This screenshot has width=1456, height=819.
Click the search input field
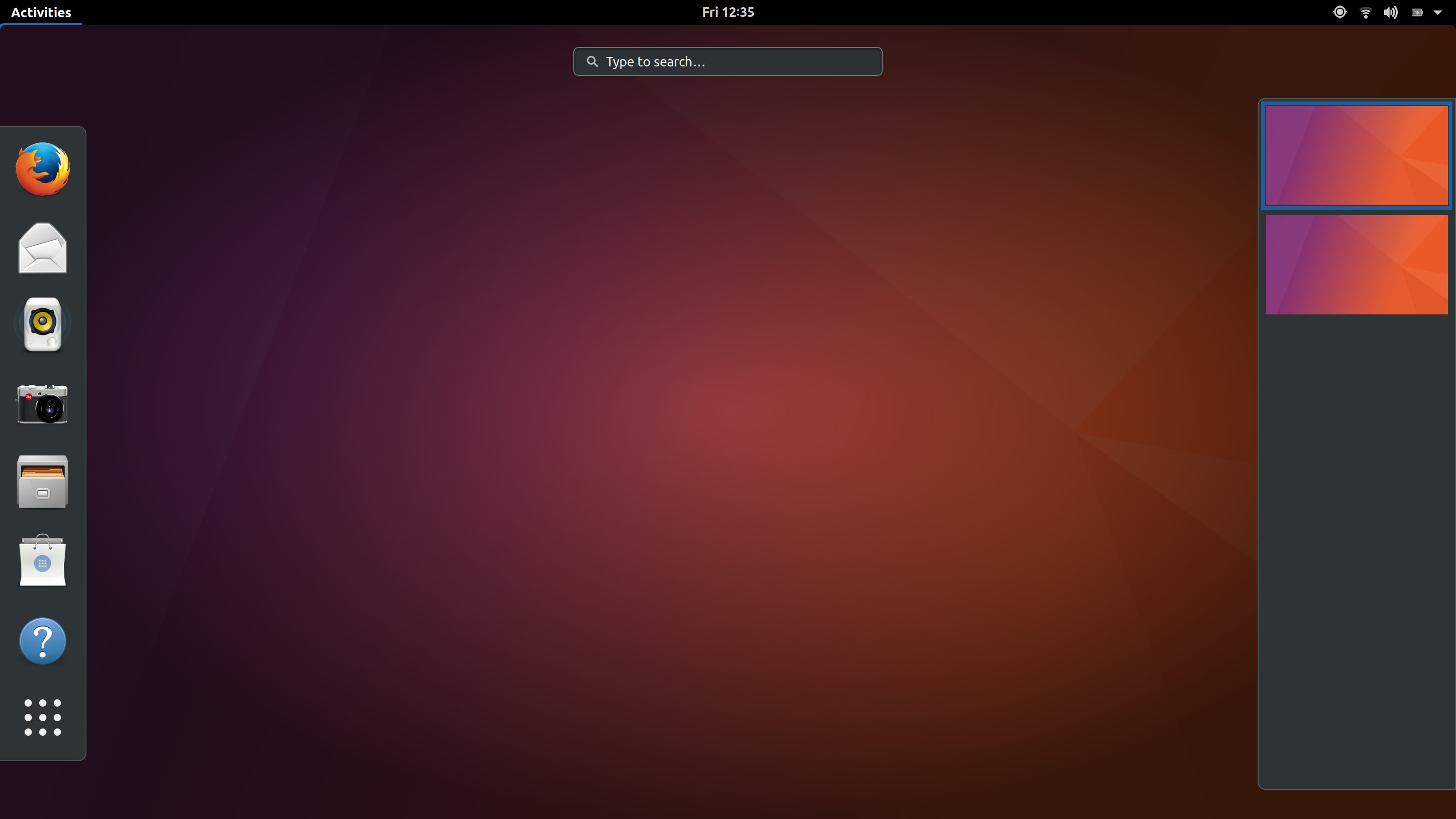tap(728, 61)
